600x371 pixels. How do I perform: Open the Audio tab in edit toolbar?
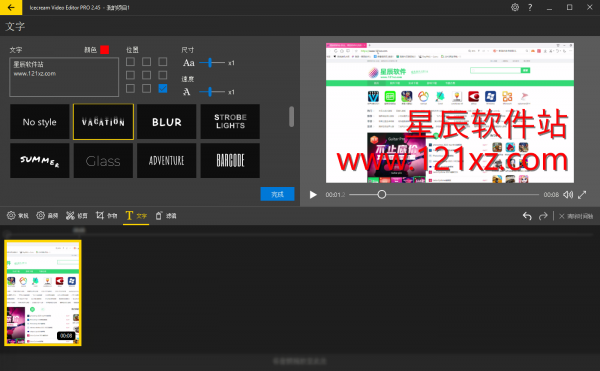[x=47, y=216]
